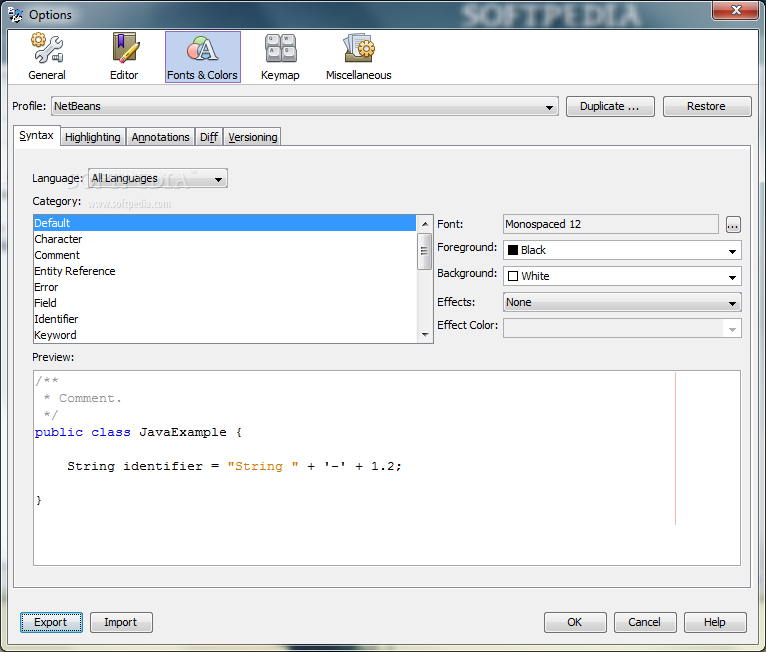This screenshot has height=652, width=766.
Task: Open the Profile dropdown showing NetBeans
Action: 305,106
